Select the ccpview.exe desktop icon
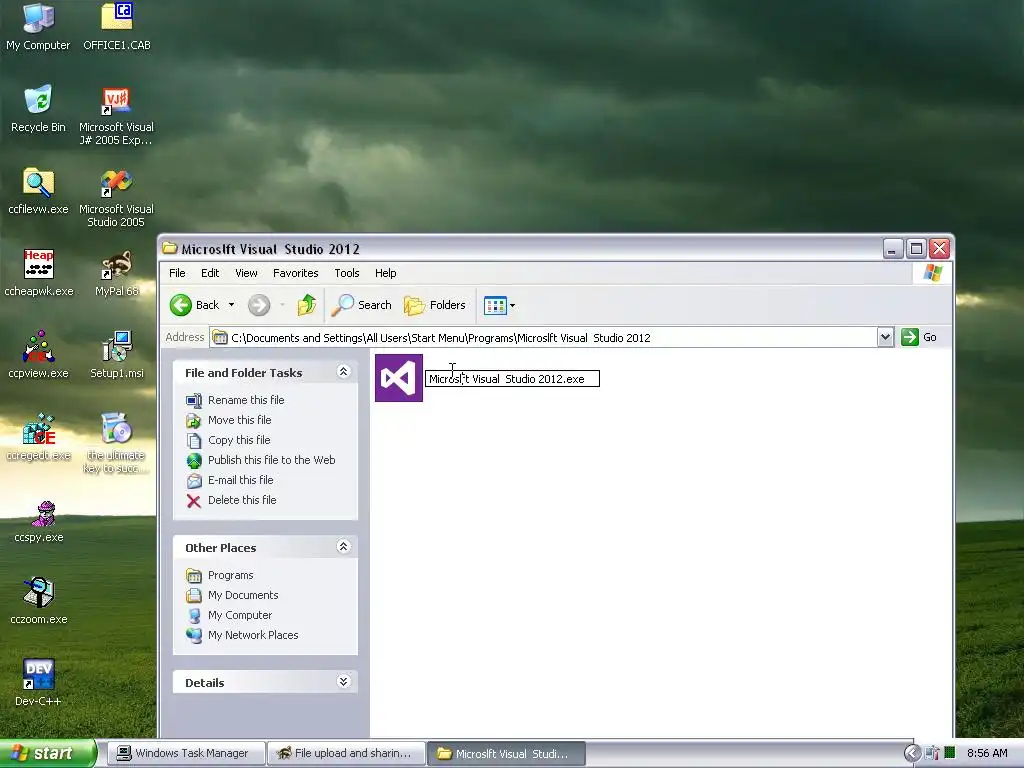The height and width of the screenshot is (768, 1024). pos(38,355)
